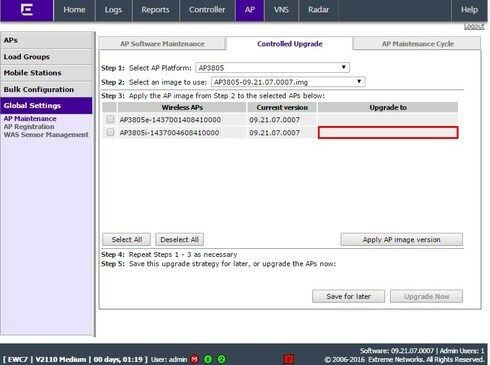Click the Current version column header
This screenshot has width=490, height=365.
coord(282,107)
